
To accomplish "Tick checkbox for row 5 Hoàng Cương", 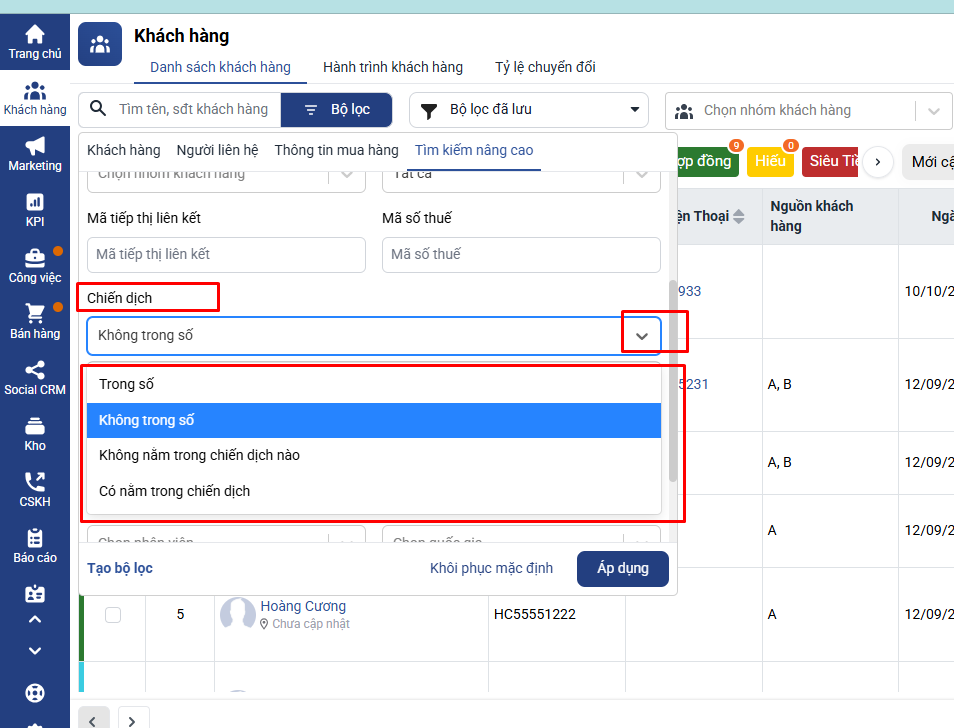I will pos(113,615).
